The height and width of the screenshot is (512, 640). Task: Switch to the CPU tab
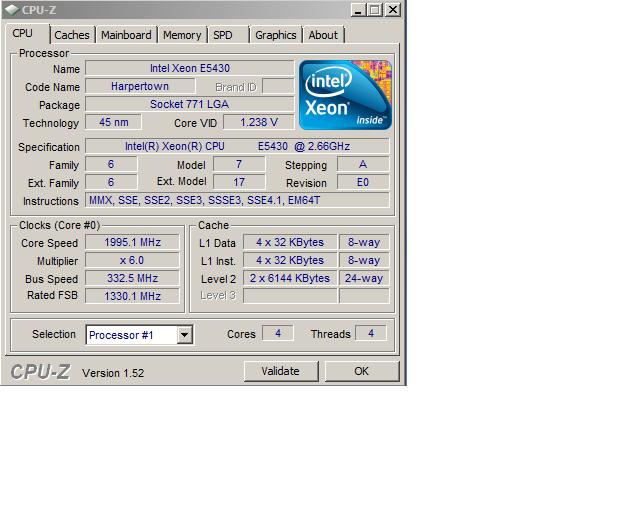(x=27, y=34)
